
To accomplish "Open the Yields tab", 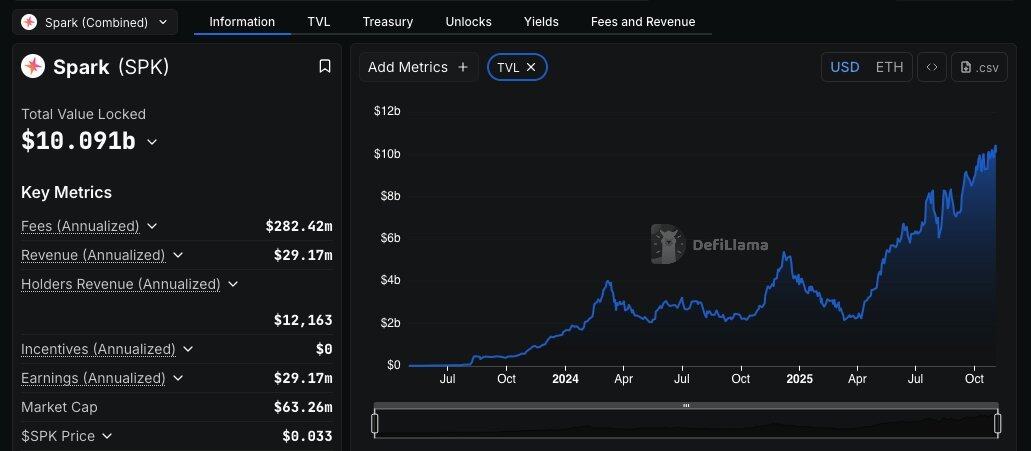I will coord(541,21).
